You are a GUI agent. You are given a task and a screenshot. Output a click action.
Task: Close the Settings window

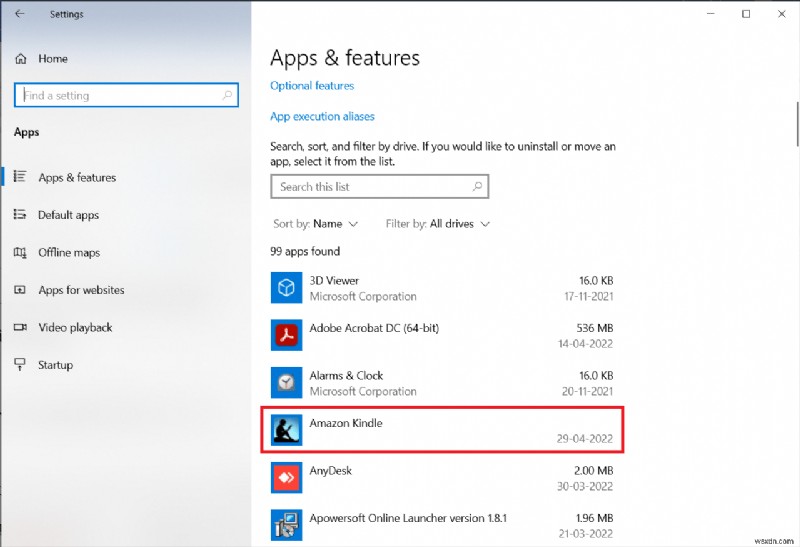click(x=782, y=14)
